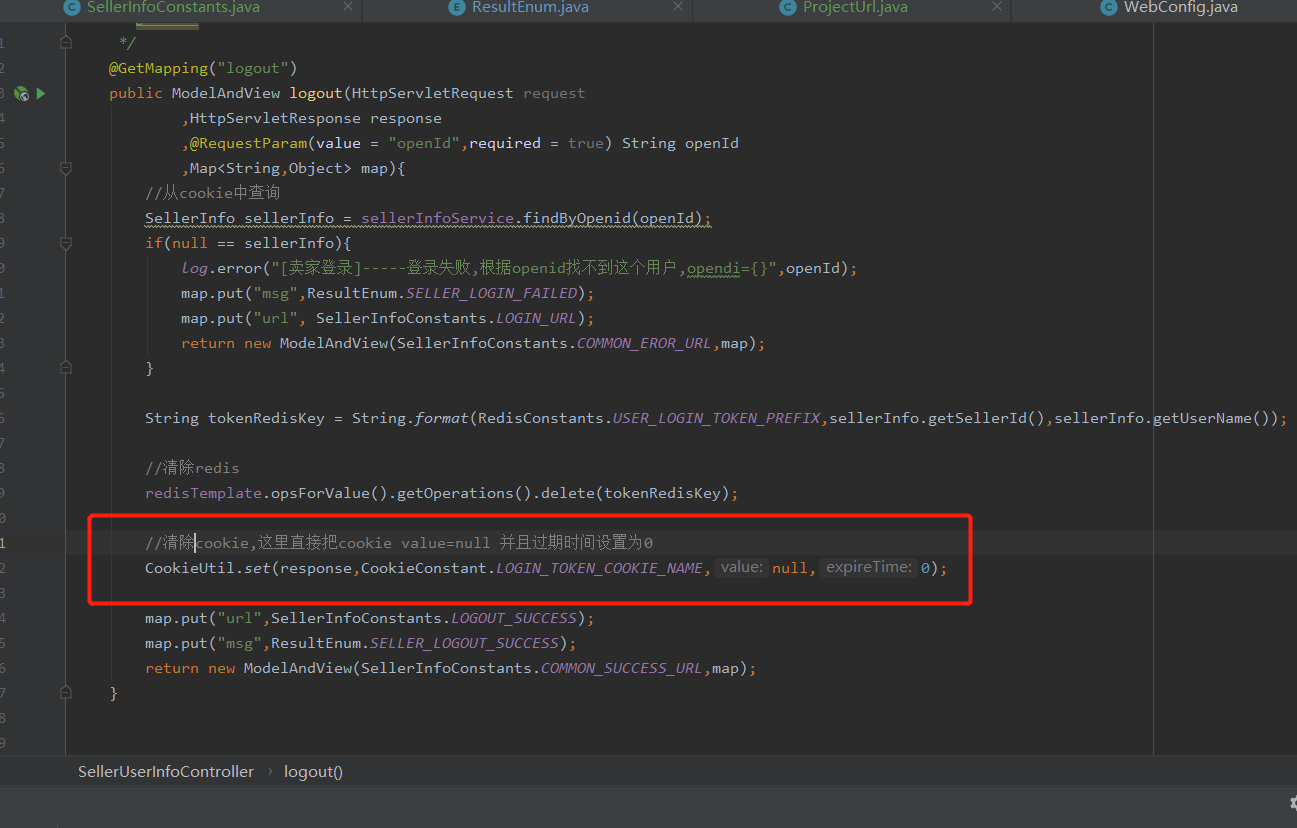Image resolution: width=1297 pixels, height=828 pixels.
Task: Click the class icon on WebConfig.java tab
Action: click(x=1108, y=8)
